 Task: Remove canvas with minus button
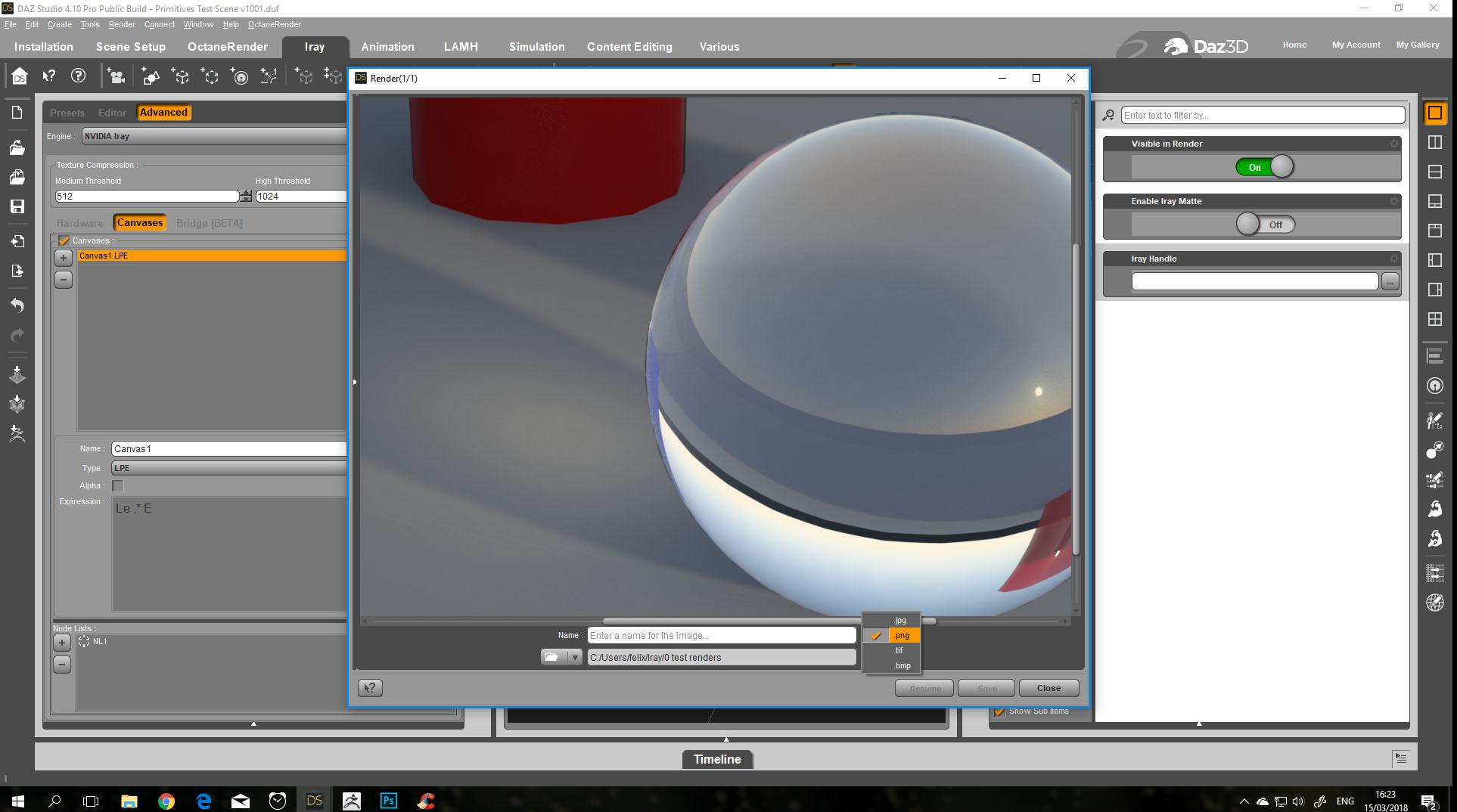(64, 280)
